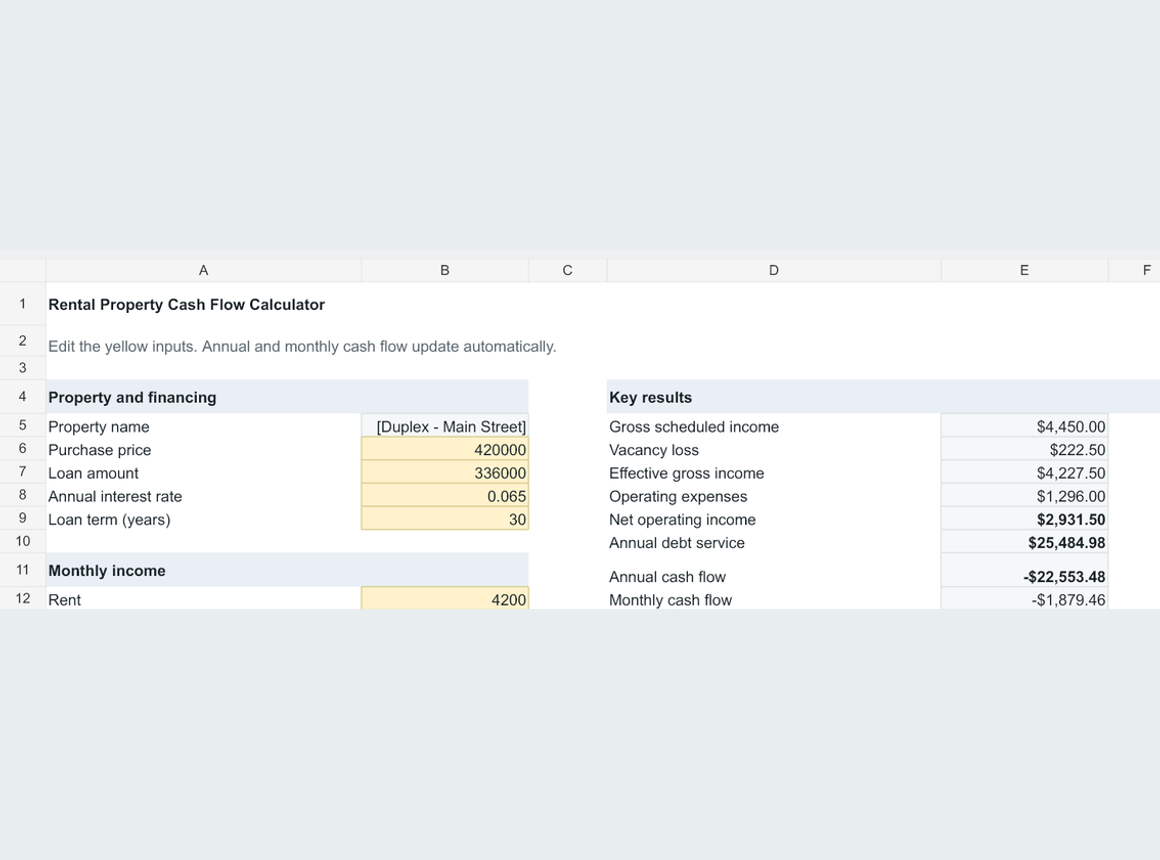The height and width of the screenshot is (860, 1160).
Task: Click column C header
Action: click(567, 270)
